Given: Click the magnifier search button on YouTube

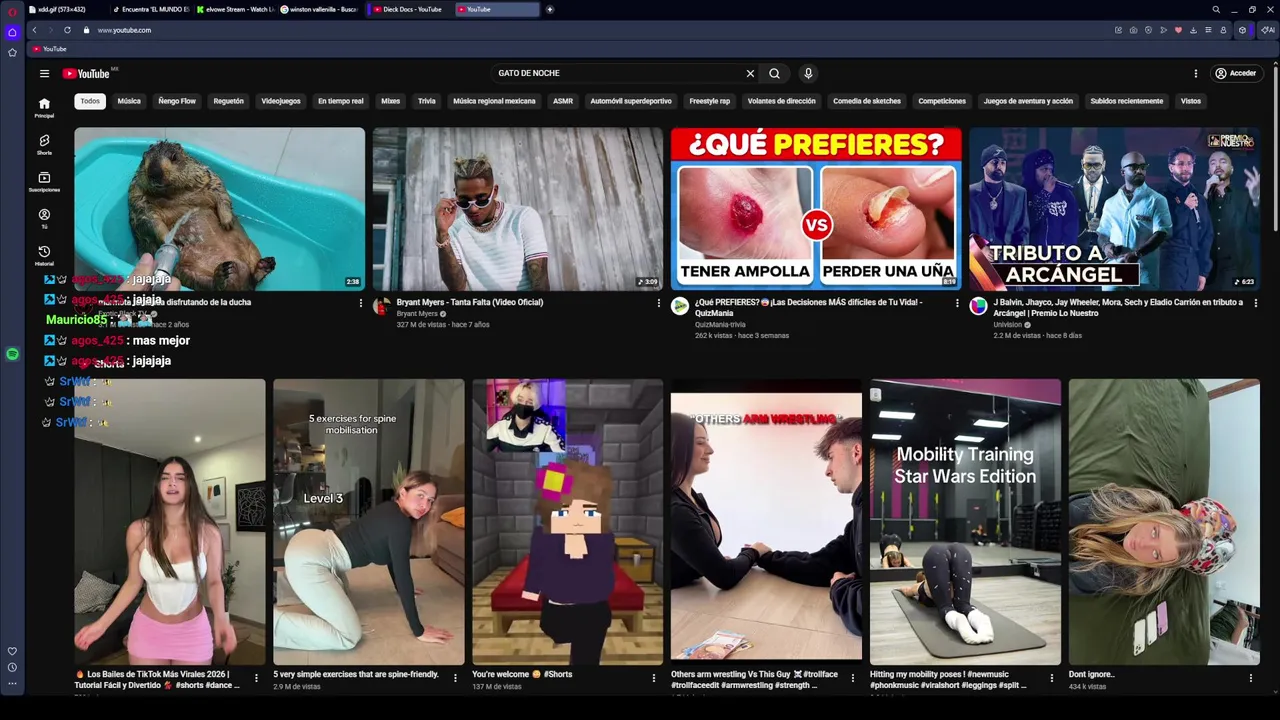Looking at the screenshot, I should (774, 73).
